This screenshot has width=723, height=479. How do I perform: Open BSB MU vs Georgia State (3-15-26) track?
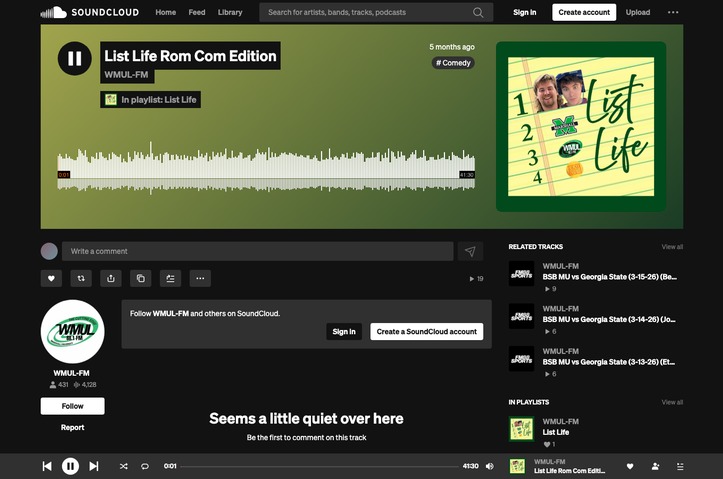(610, 277)
